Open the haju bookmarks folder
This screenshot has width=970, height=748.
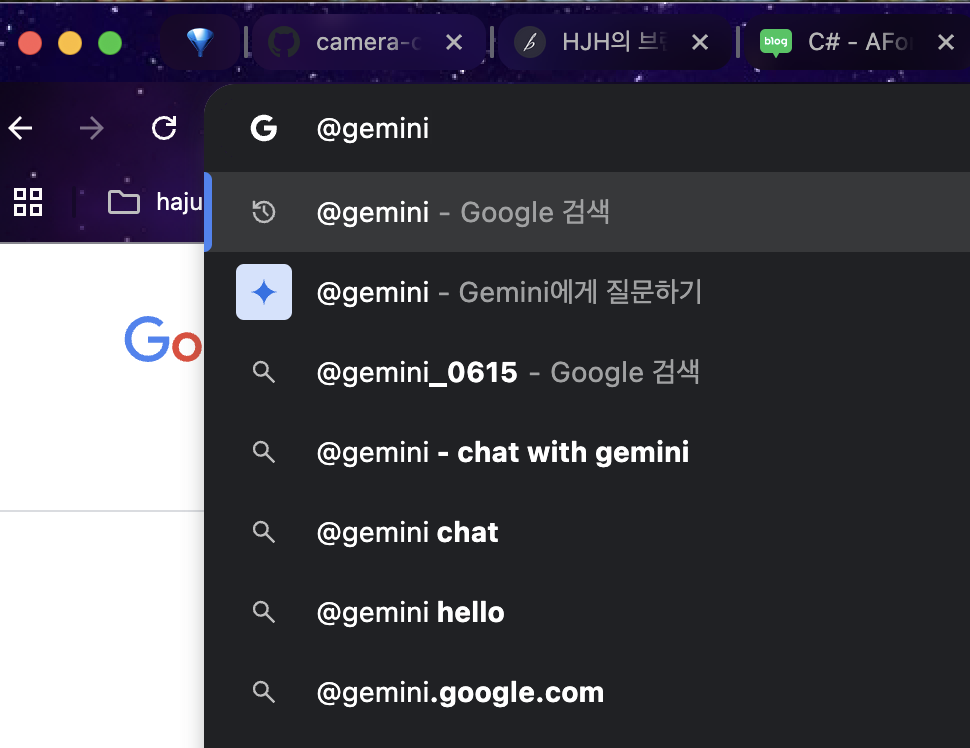pyautogui.click(x=155, y=202)
